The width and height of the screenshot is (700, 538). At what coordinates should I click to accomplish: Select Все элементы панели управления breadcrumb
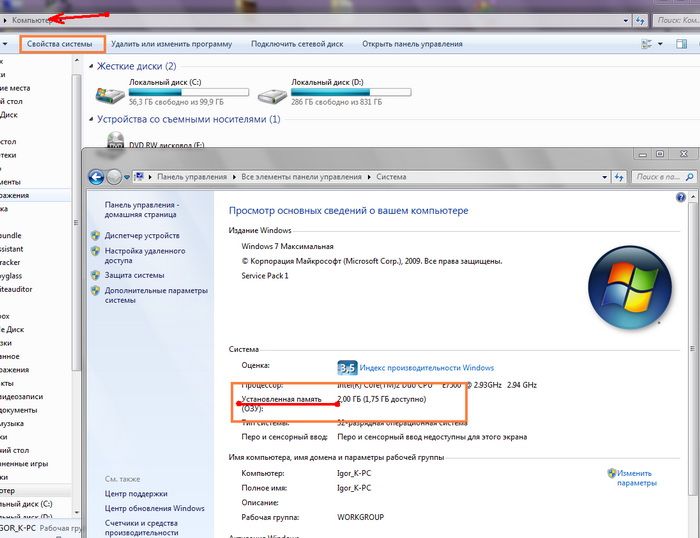coord(301,177)
